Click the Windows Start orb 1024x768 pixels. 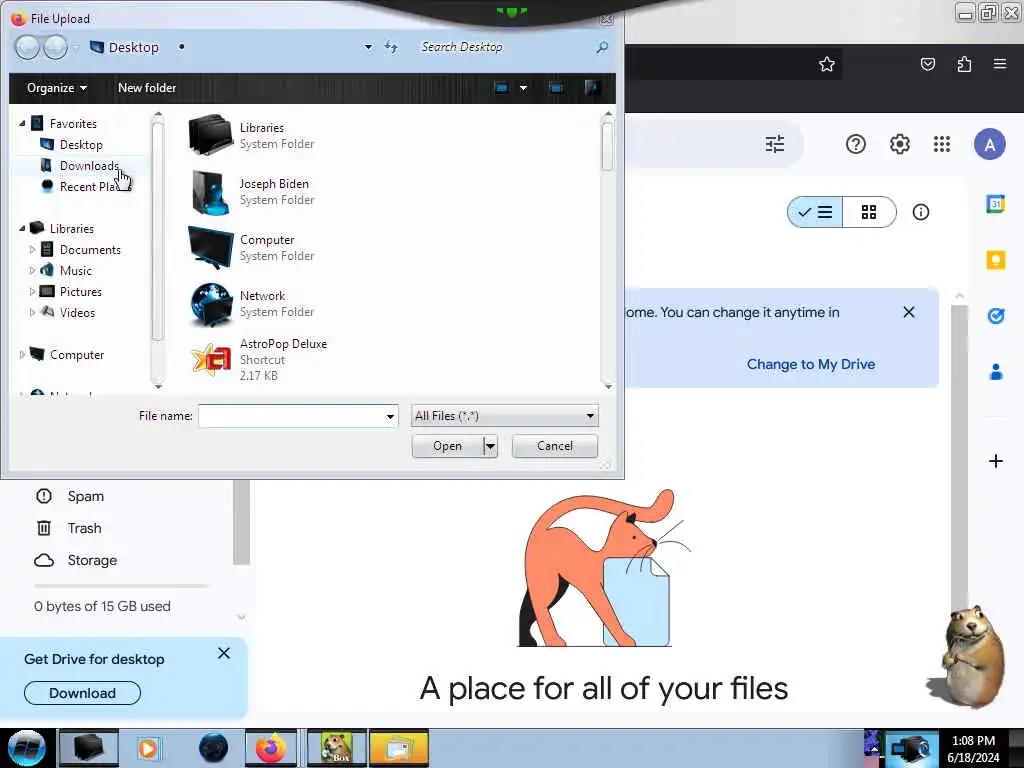point(26,748)
